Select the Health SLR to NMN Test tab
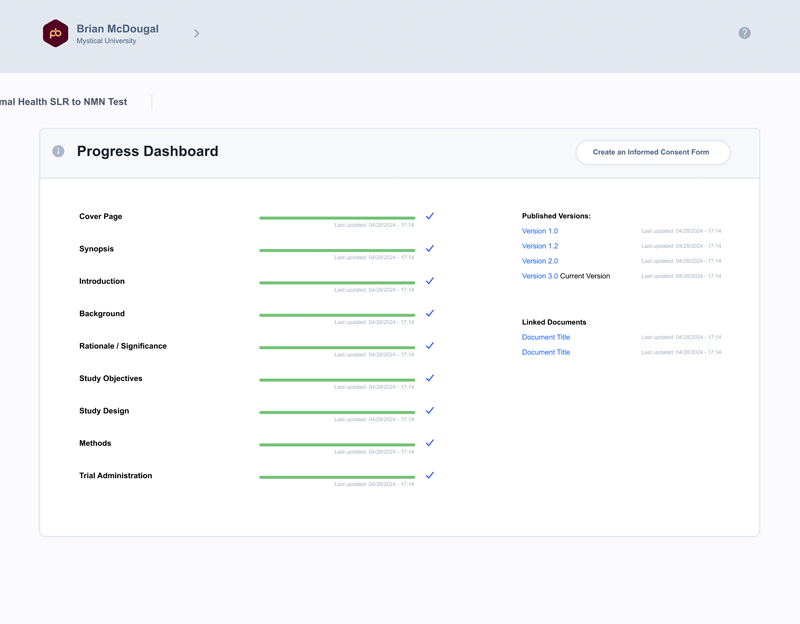The image size is (800, 624). (64, 102)
